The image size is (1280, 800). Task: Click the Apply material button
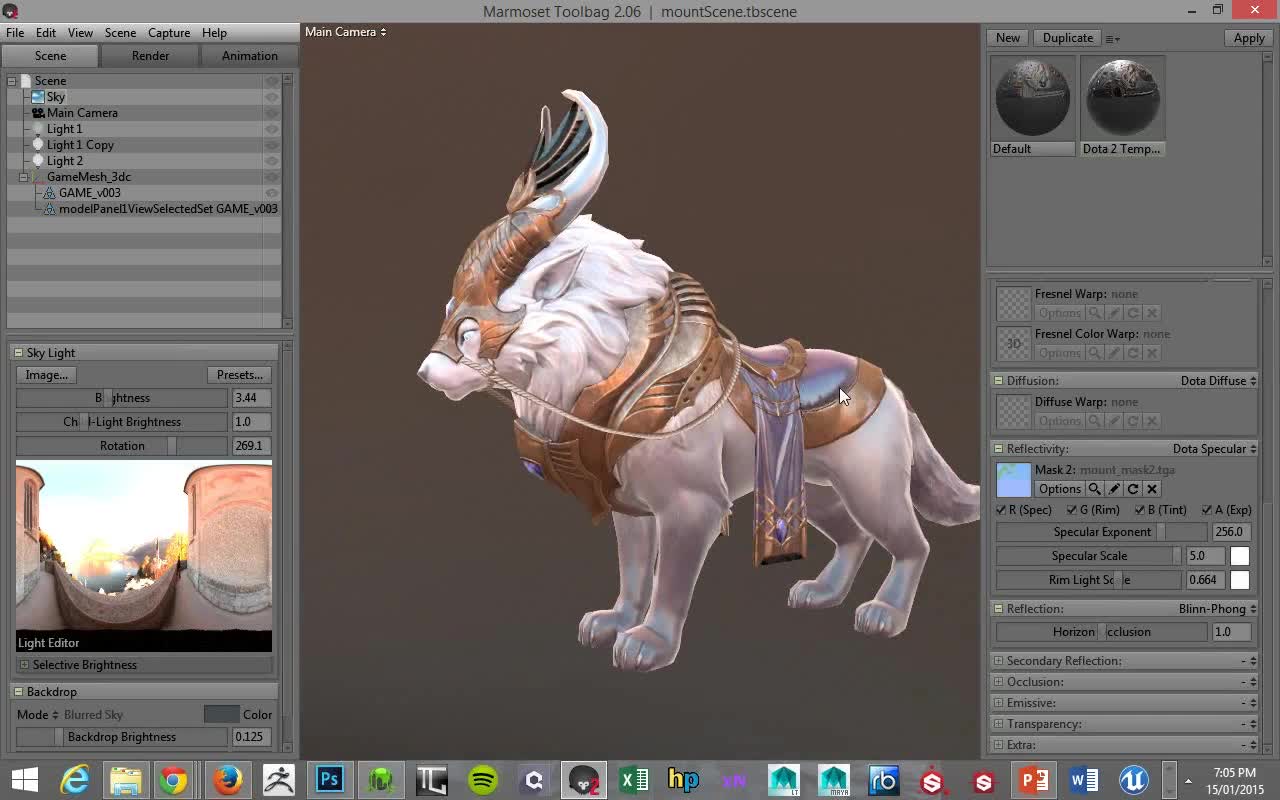[x=1249, y=38]
